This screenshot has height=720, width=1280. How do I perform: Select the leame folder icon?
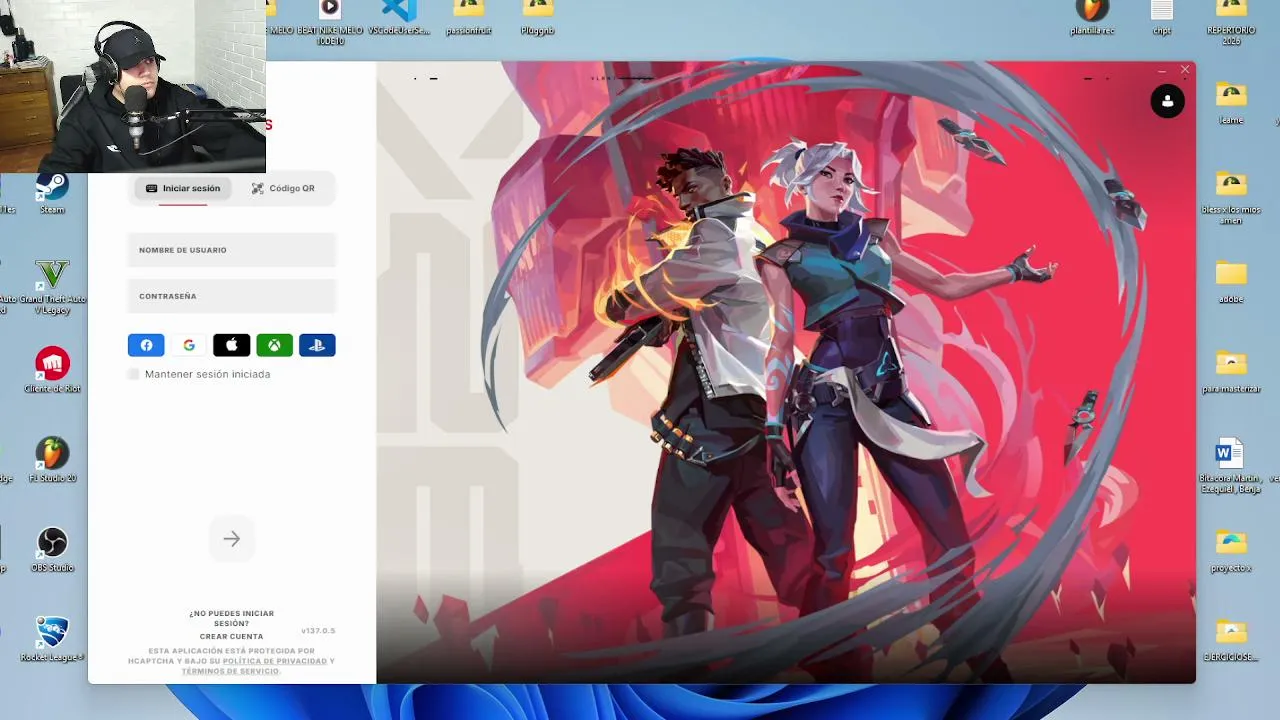pyautogui.click(x=1231, y=103)
